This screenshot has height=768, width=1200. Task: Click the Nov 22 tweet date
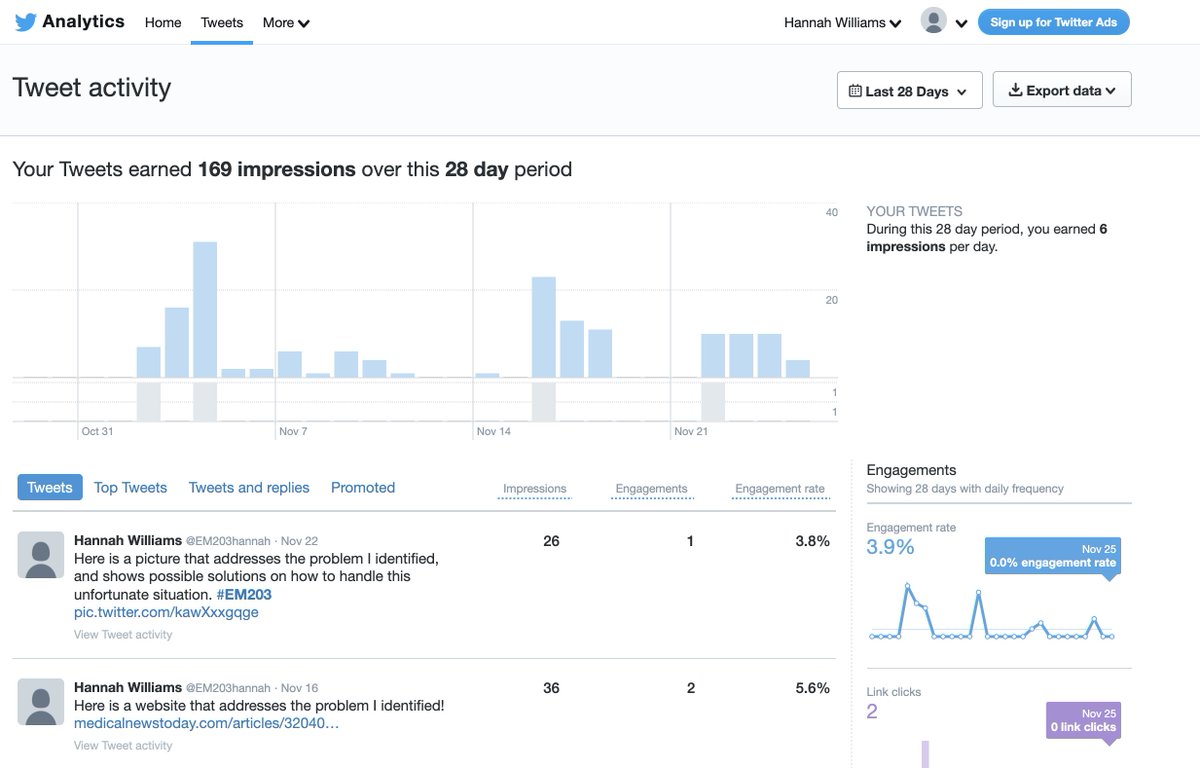coord(299,541)
